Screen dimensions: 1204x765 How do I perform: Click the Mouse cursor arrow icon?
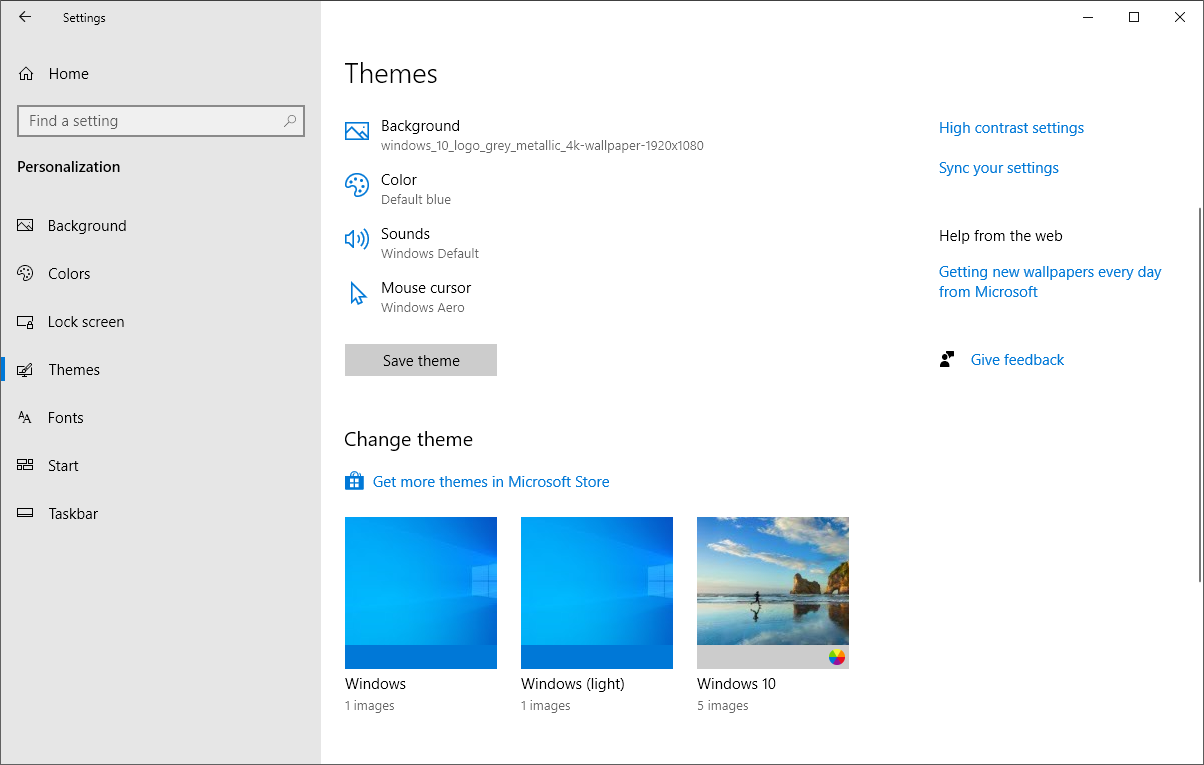pyautogui.click(x=357, y=293)
